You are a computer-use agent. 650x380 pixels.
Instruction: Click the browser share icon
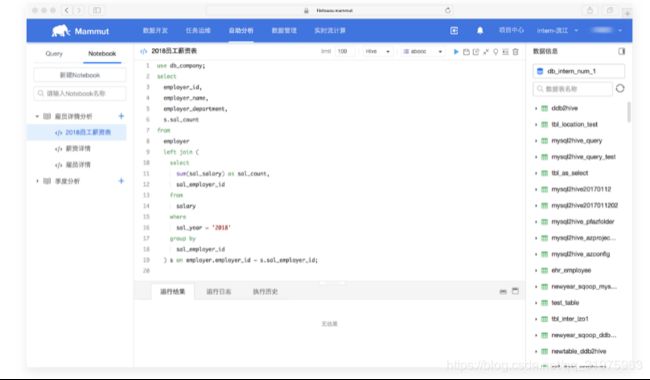pos(590,11)
